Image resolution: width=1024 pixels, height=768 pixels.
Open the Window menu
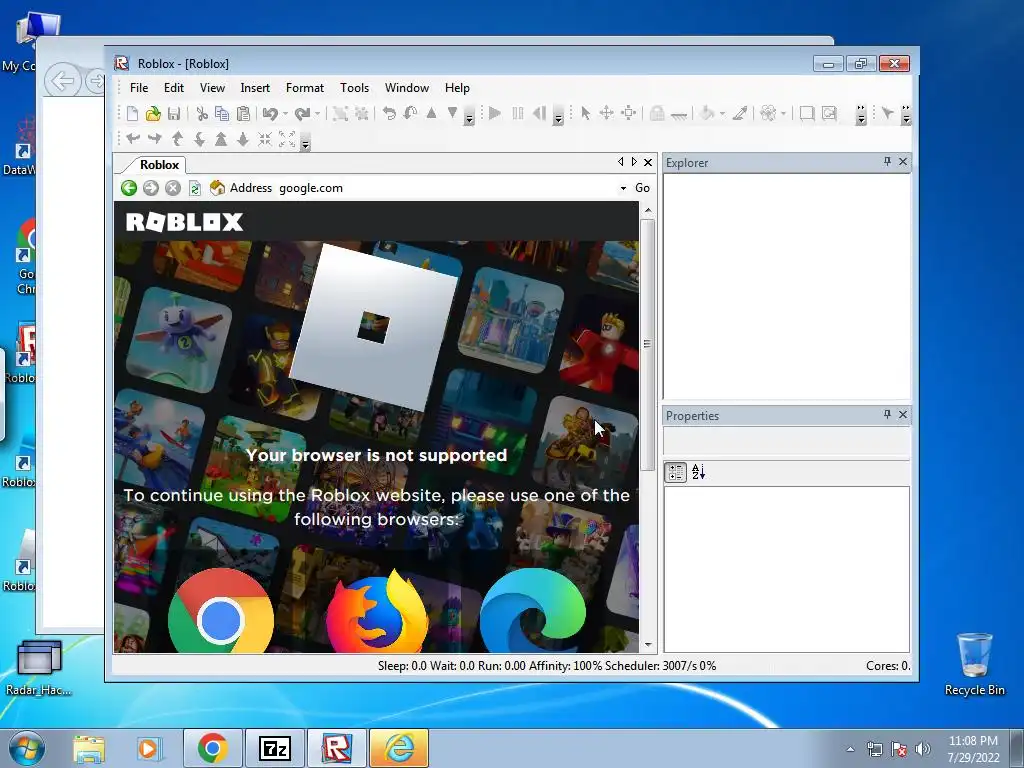[407, 88]
